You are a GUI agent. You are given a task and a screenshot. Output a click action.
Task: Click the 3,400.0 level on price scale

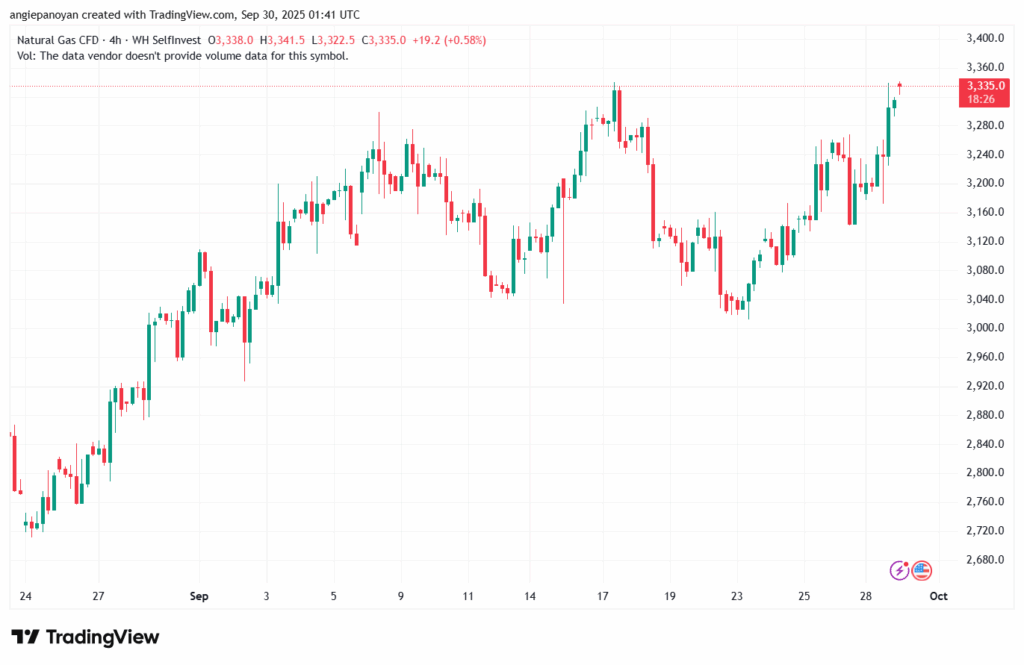pyautogui.click(x=985, y=38)
